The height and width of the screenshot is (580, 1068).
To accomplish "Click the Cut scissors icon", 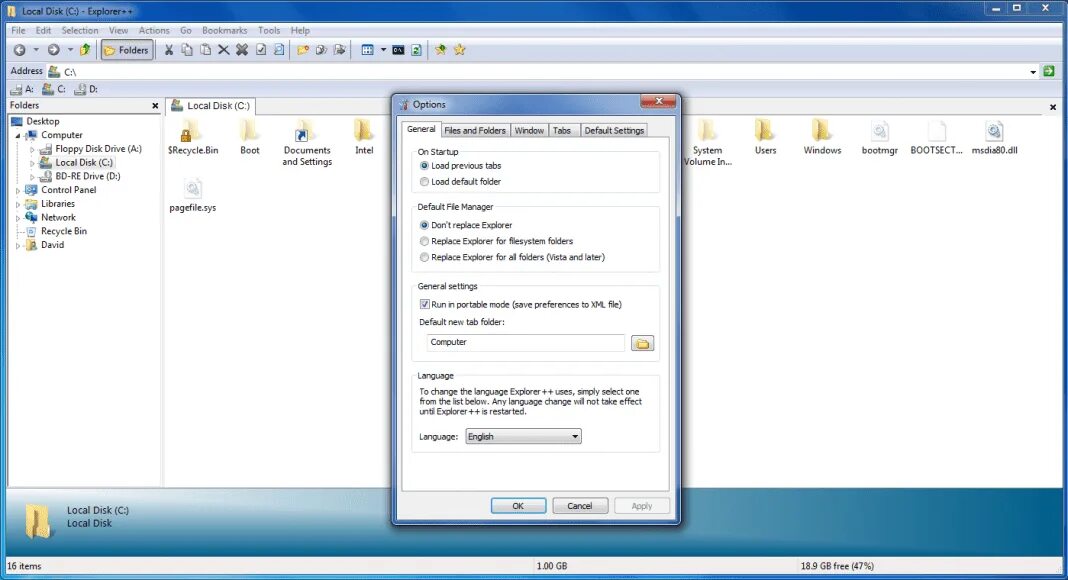I will 169,50.
